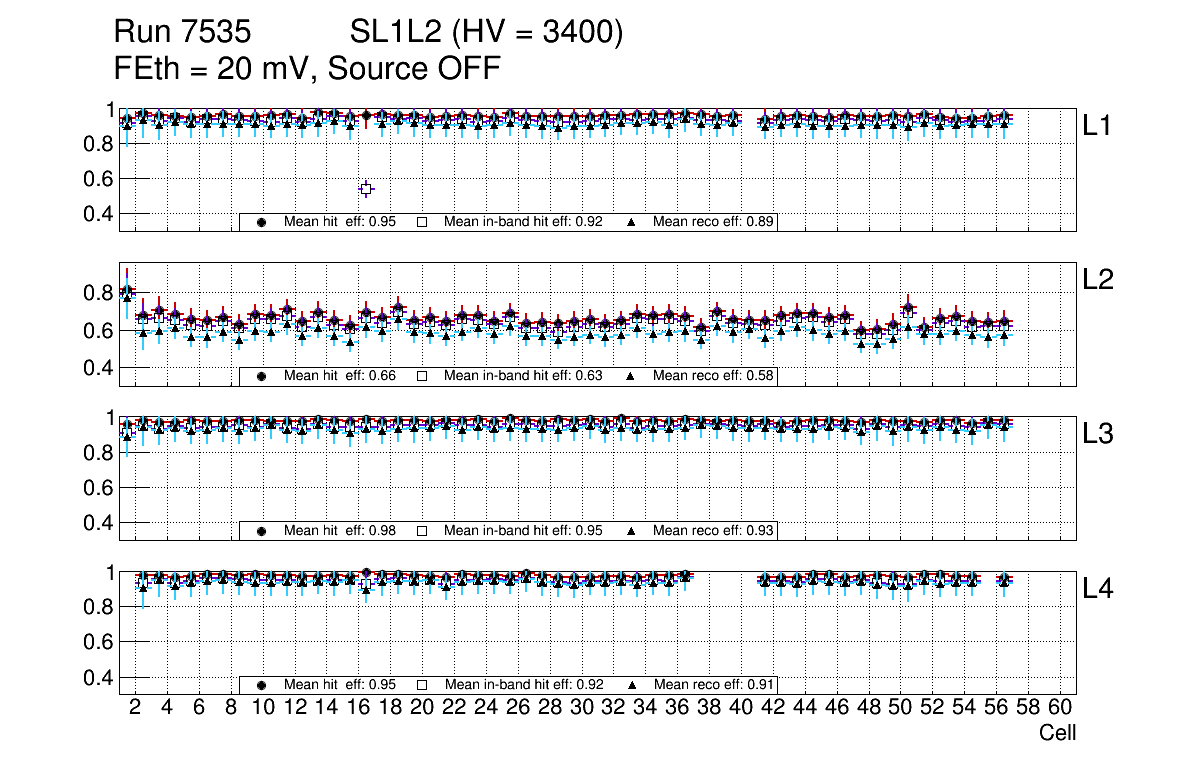Click 'Mean reco eff: 0.93' legend text
1196x772 pixels.
(714, 531)
